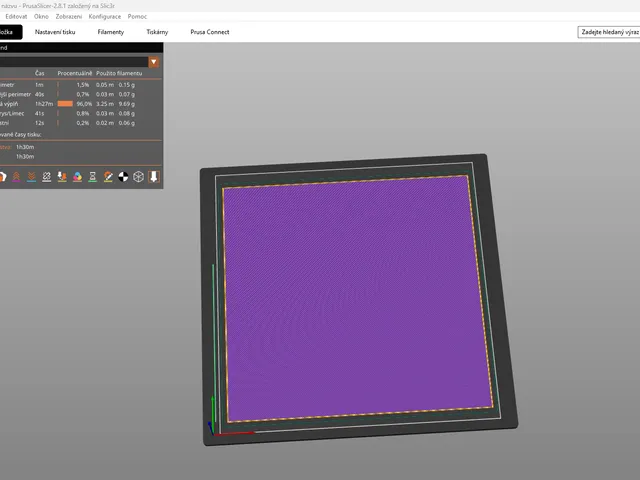Click the '1,5%' percentage value
Screen dimensions: 640x480
coord(82,85)
